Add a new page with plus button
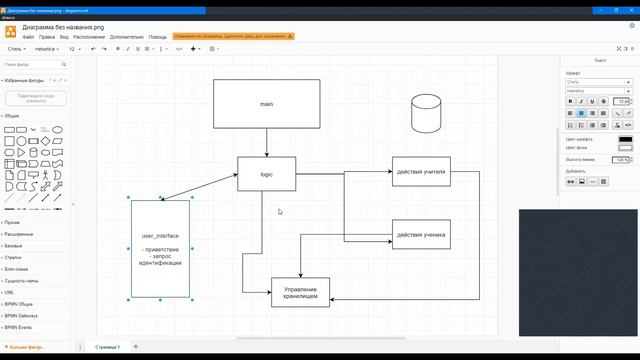Viewport: 640px width, 360px height. pyautogui.click(x=136, y=347)
